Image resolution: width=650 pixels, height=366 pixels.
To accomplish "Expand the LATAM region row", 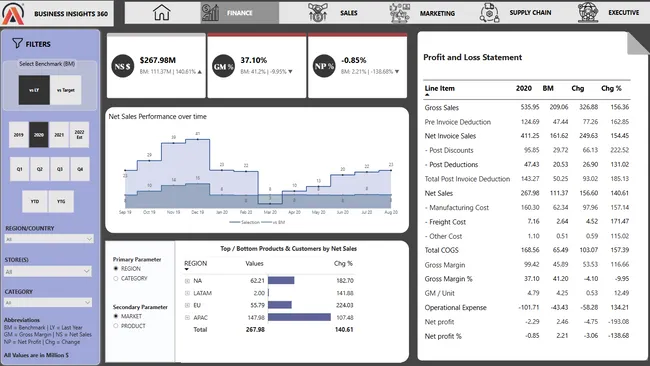I will pos(187,293).
